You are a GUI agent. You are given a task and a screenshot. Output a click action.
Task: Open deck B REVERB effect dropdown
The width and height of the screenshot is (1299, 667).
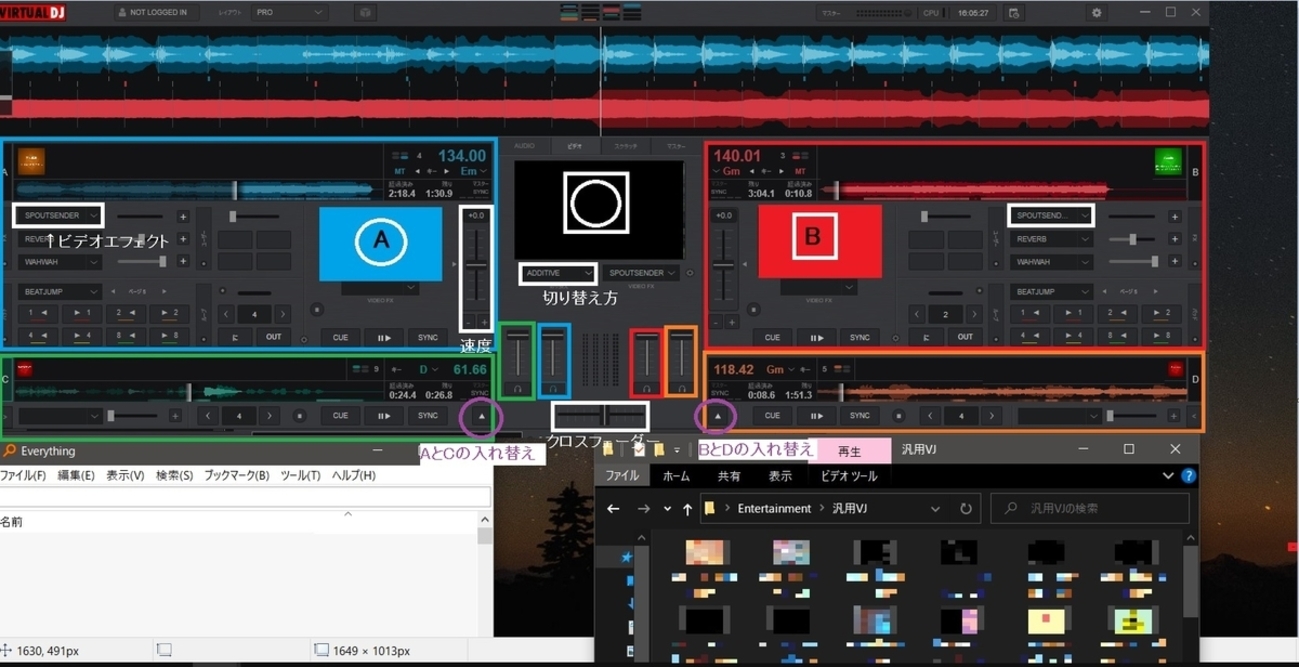tap(1050, 240)
